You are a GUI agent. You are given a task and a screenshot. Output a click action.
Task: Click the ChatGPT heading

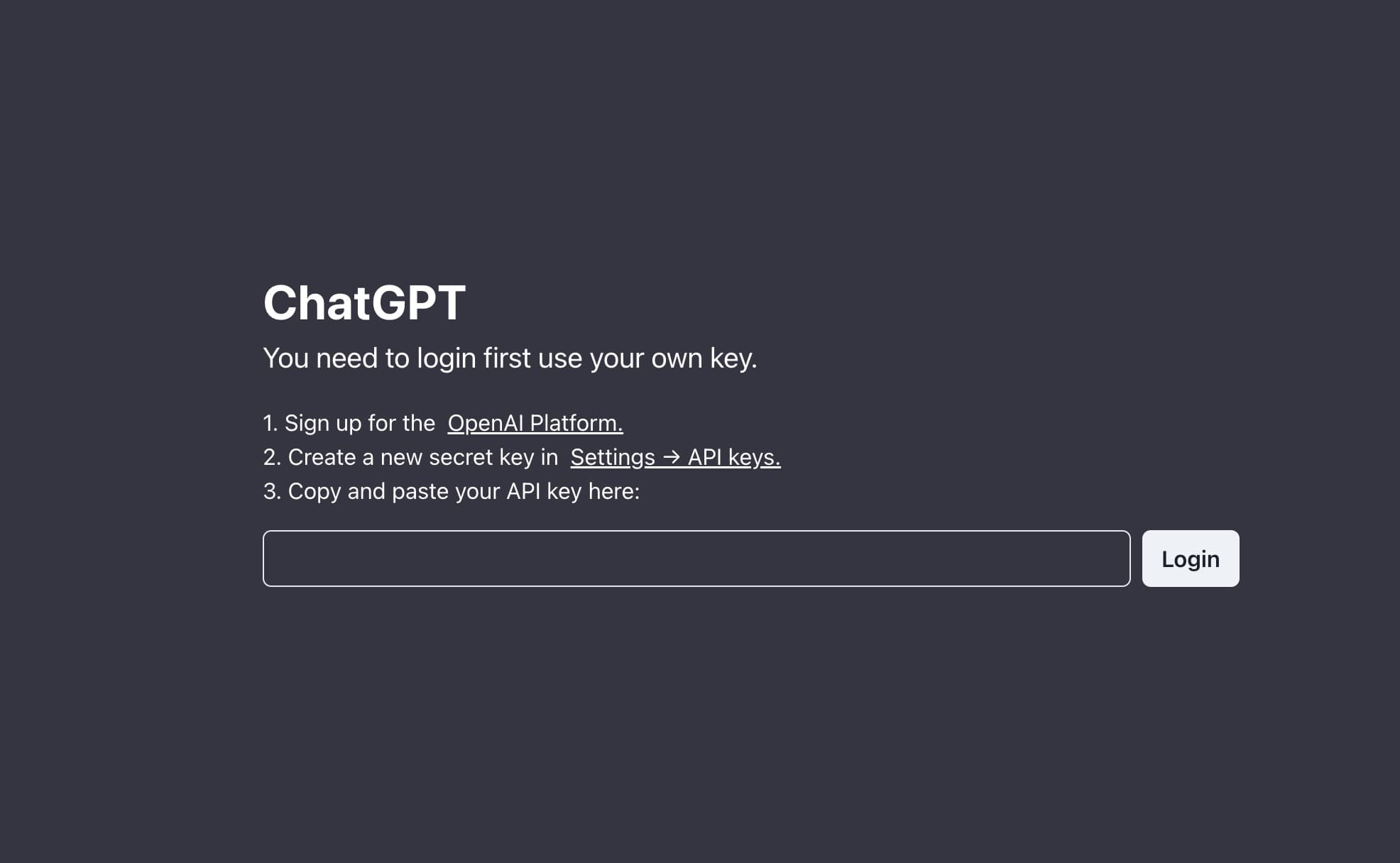pos(364,303)
